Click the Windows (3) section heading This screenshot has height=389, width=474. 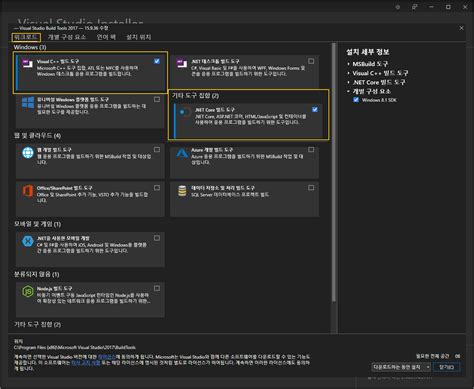tap(30, 47)
